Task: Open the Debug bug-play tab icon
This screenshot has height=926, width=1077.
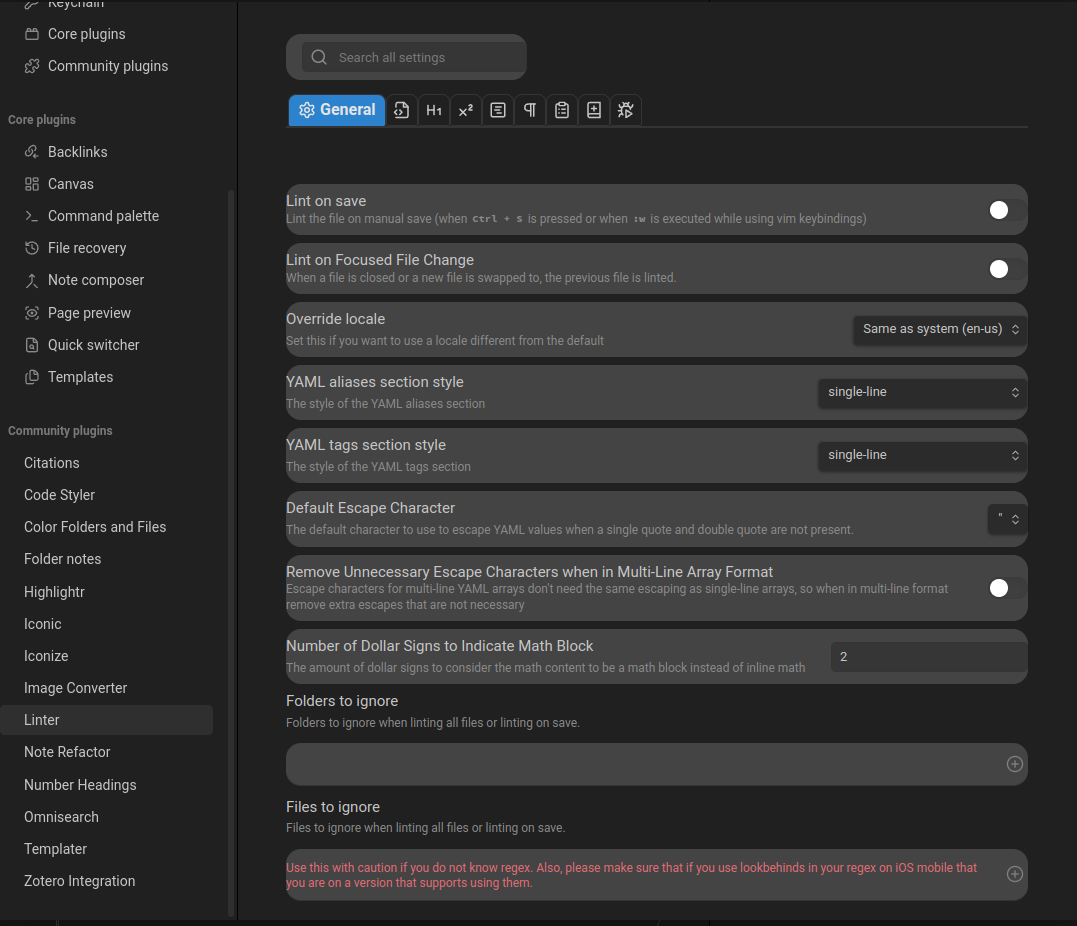Action: [626, 110]
